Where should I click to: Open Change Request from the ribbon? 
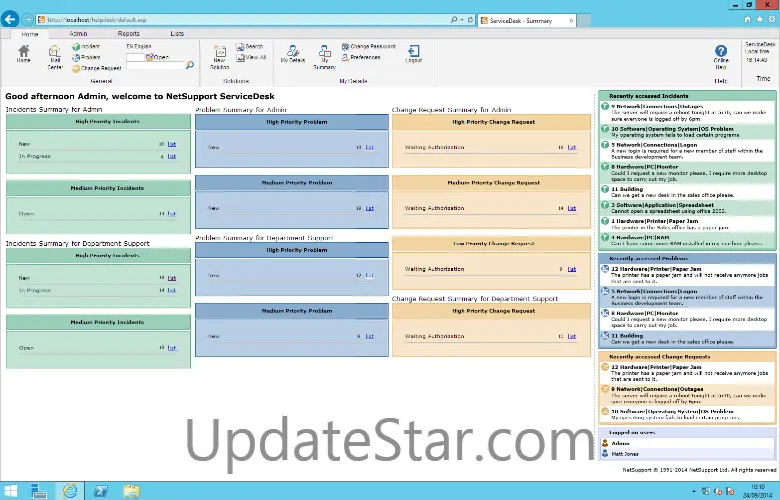click(97, 68)
